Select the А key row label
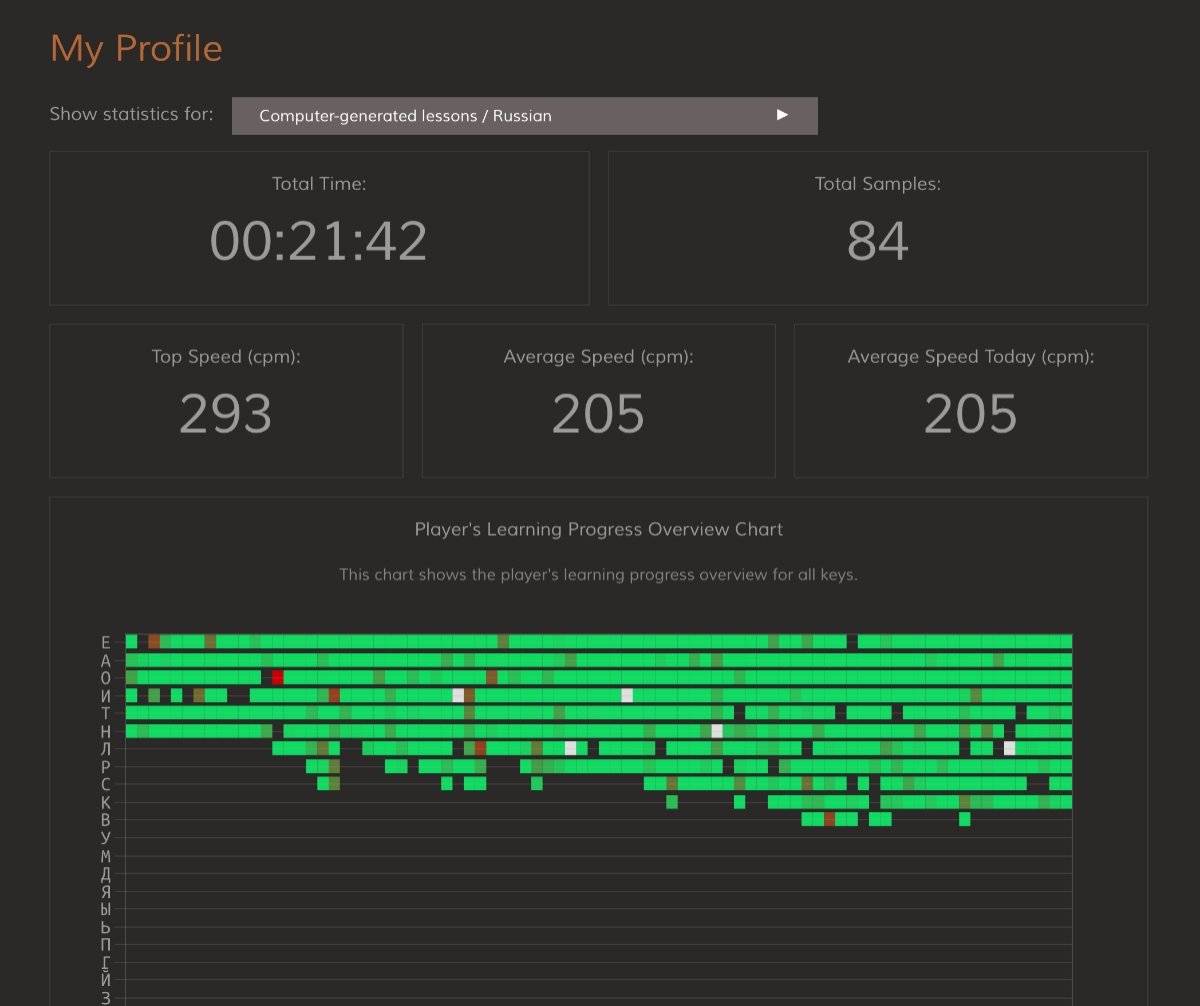The image size is (1200, 1006). click(106, 660)
